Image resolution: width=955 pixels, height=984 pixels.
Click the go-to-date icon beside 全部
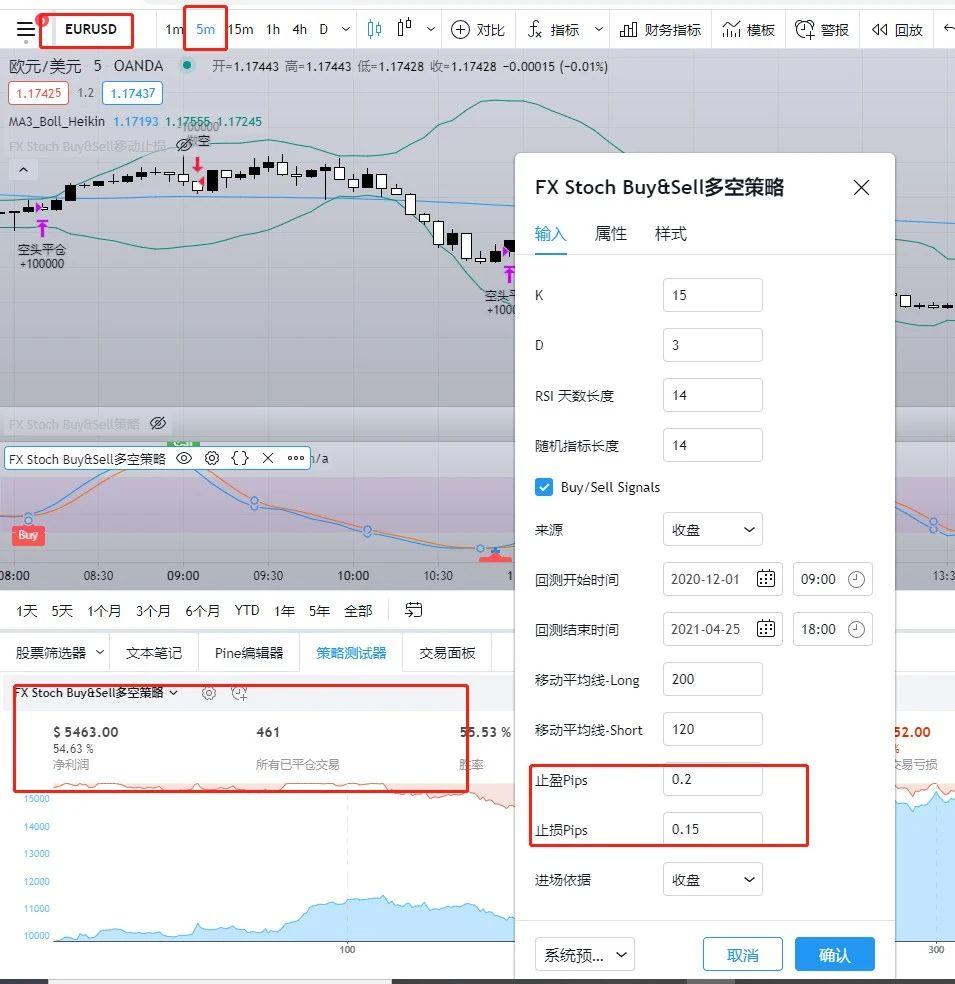pyautogui.click(x=413, y=610)
